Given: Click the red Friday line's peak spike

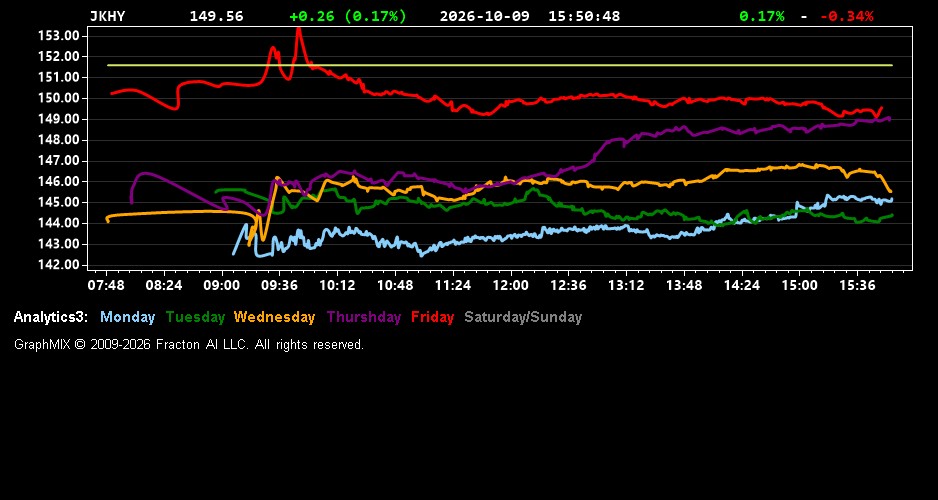Looking at the screenshot, I should click(299, 31).
